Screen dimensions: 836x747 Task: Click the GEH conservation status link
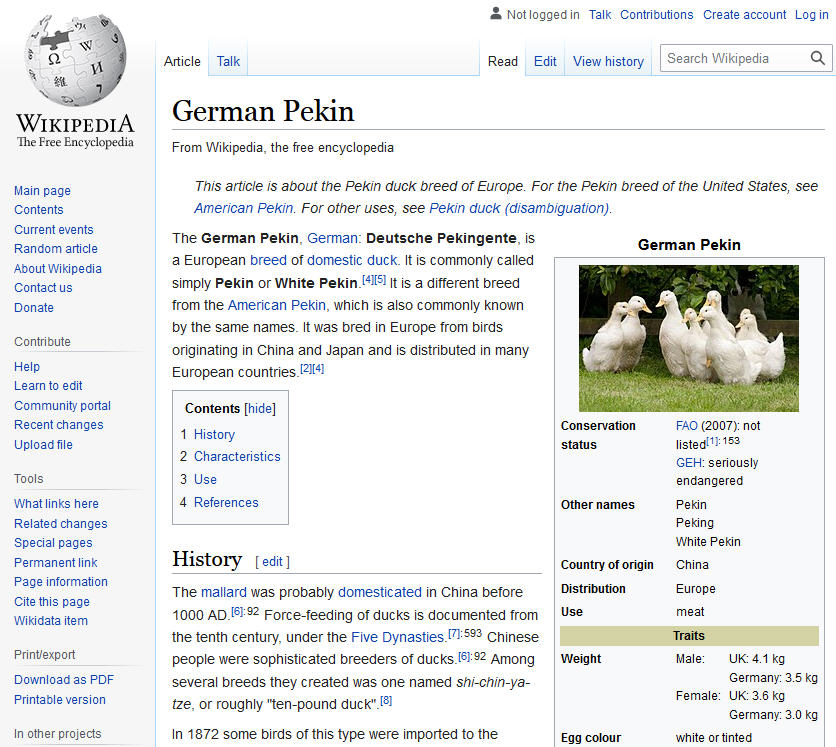[x=689, y=463]
